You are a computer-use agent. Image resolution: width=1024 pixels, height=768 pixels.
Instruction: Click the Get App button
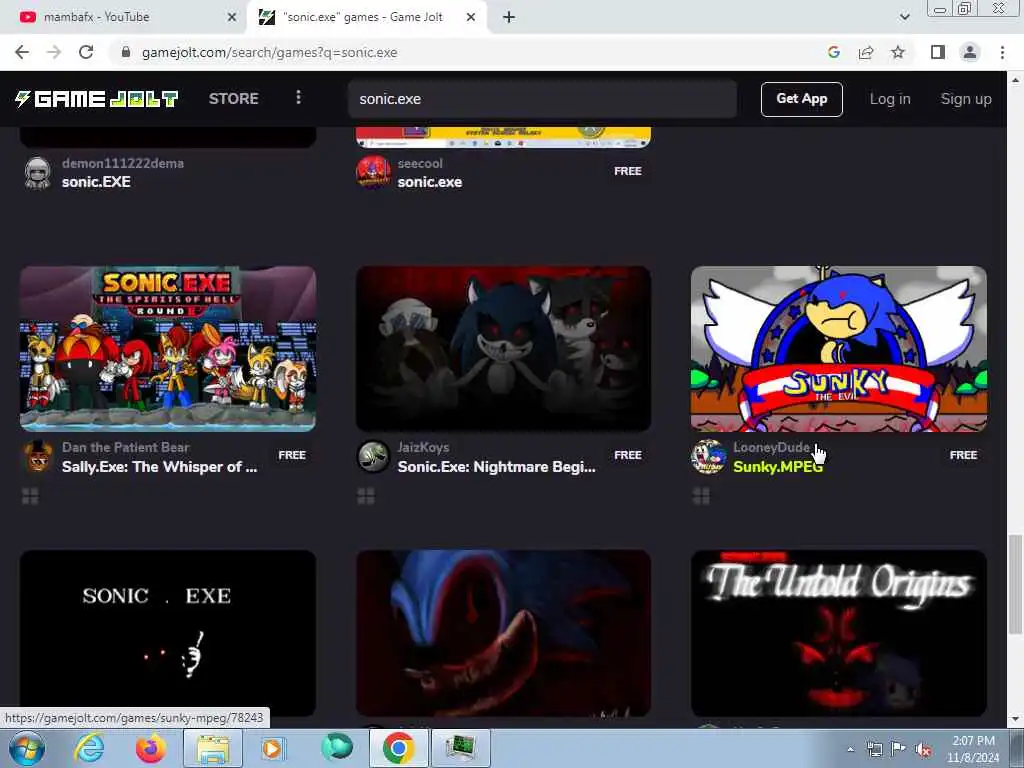tap(801, 99)
